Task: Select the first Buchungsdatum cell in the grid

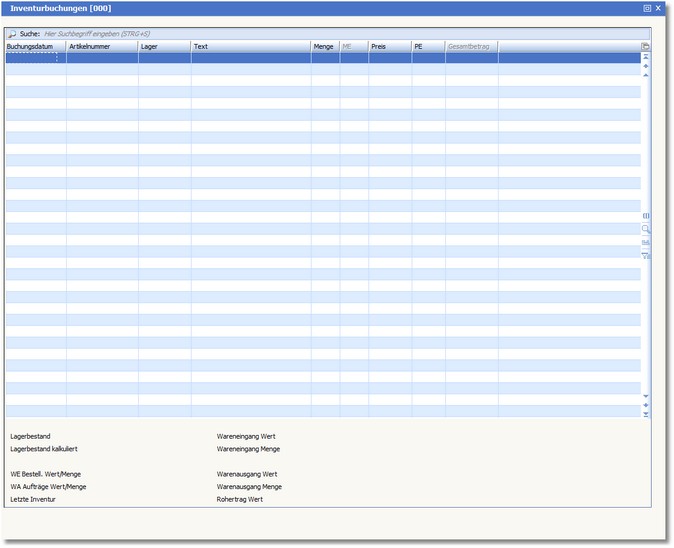Action: pos(35,58)
